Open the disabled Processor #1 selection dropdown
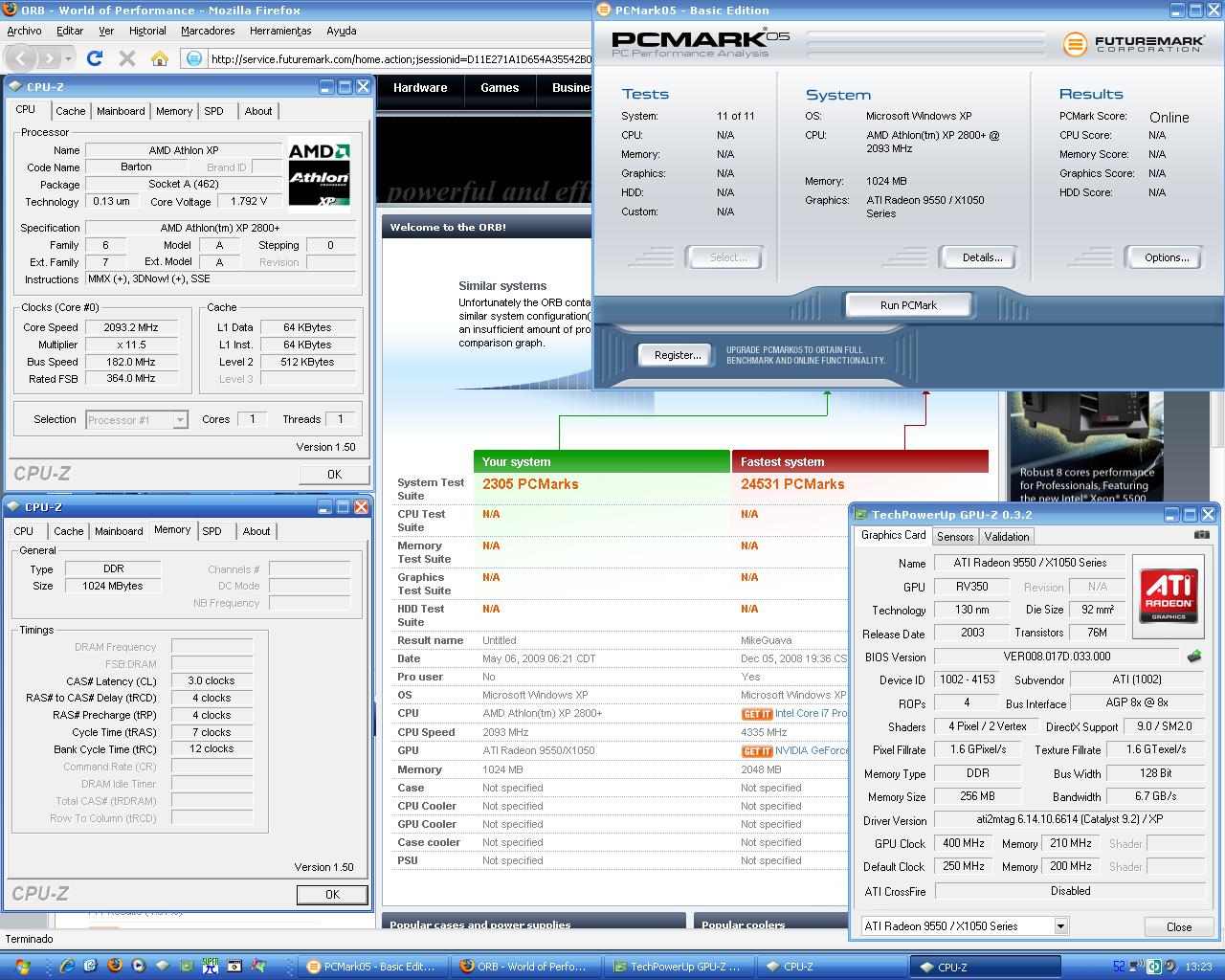1225x980 pixels. (x=137, y=420)
